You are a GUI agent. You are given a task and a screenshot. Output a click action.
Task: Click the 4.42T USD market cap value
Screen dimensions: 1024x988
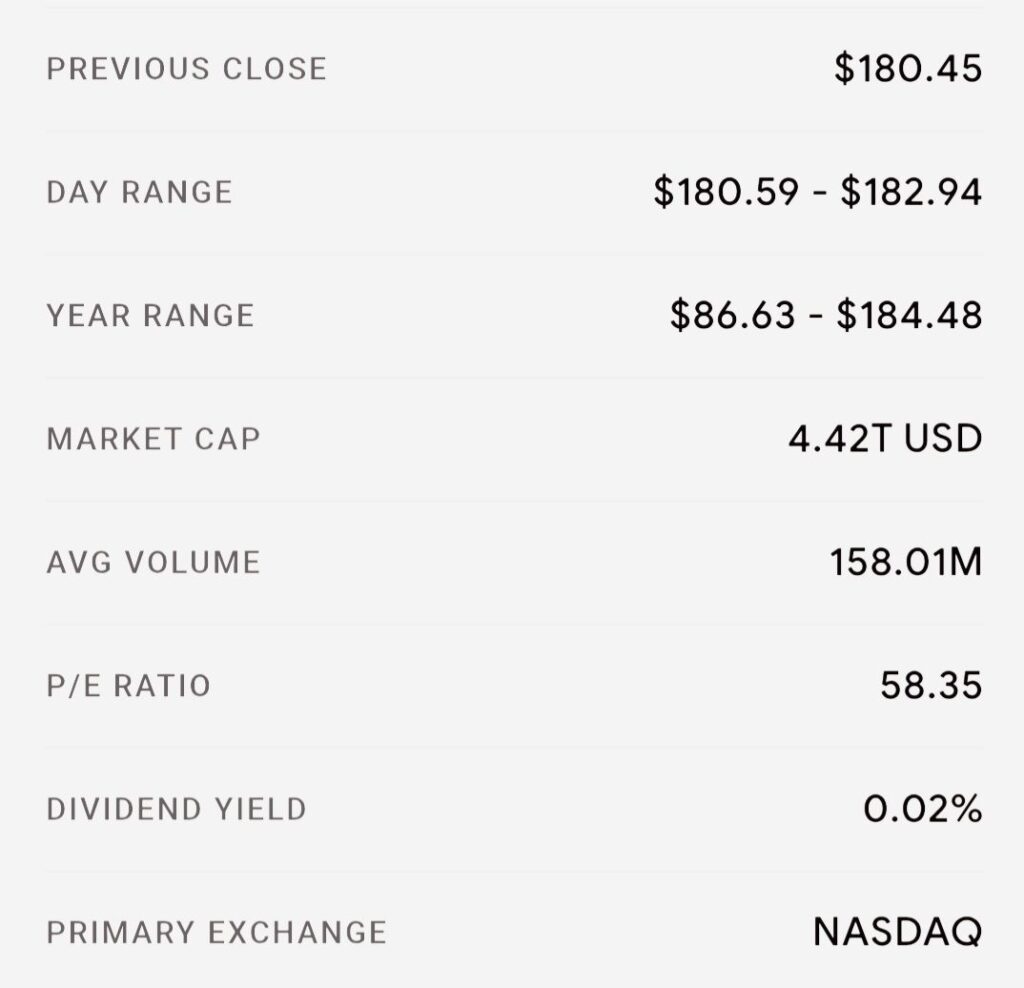pyautogui.click(x=885, y=438)
